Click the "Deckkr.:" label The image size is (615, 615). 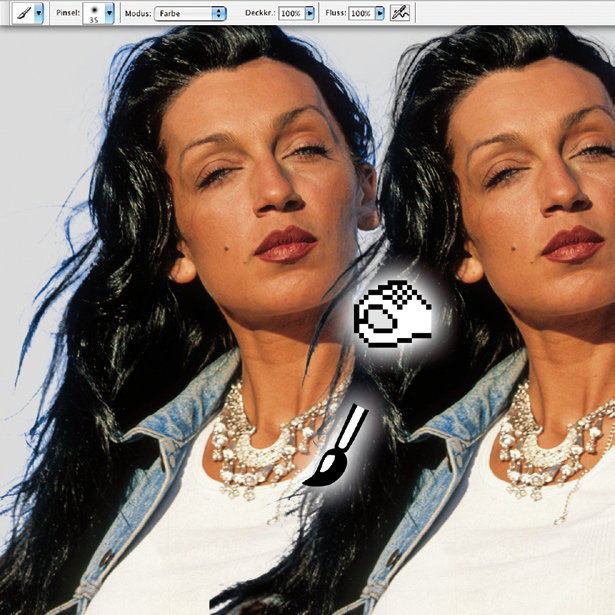(260, 13)
